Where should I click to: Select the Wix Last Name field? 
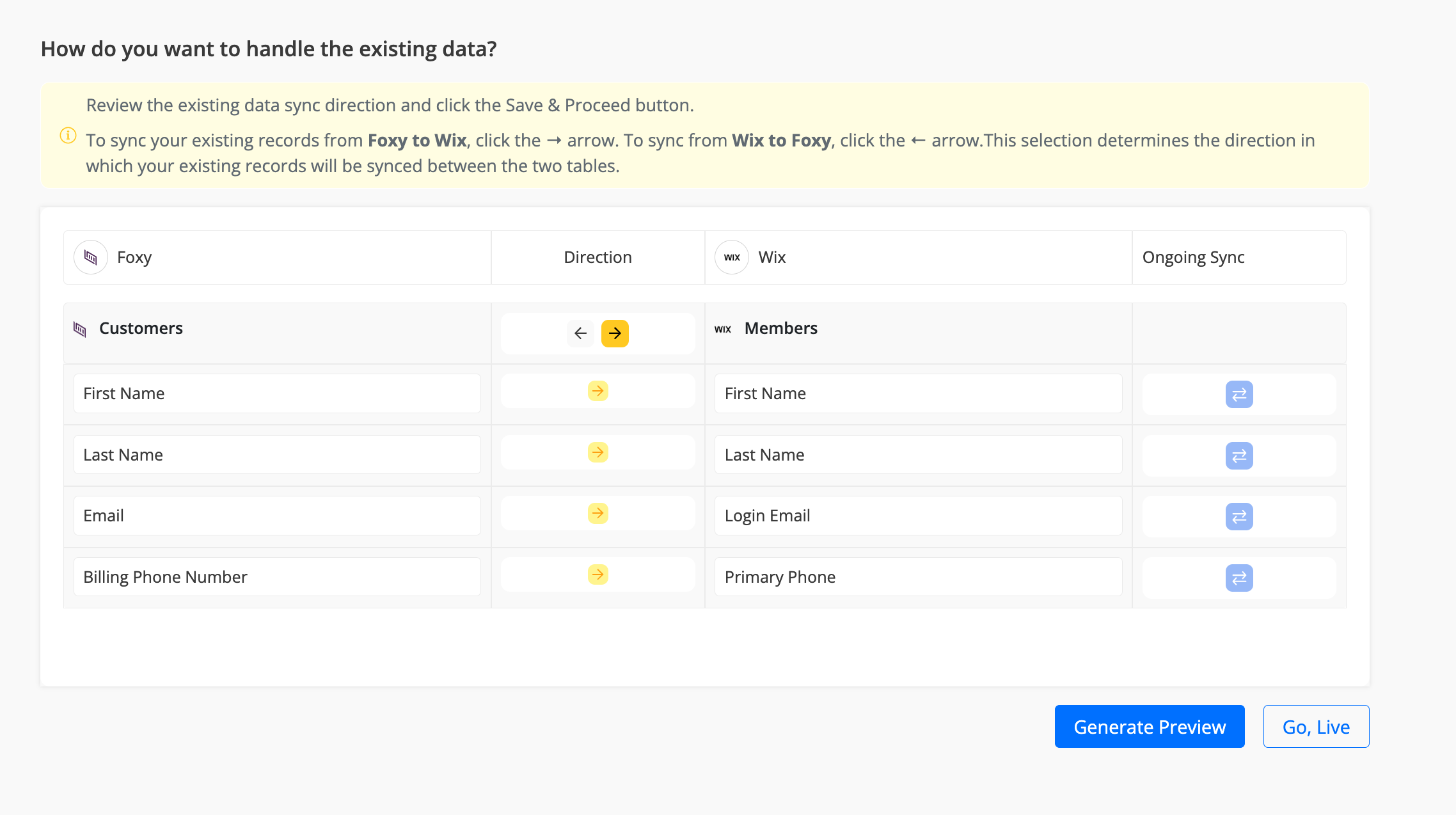coord(919,455)
